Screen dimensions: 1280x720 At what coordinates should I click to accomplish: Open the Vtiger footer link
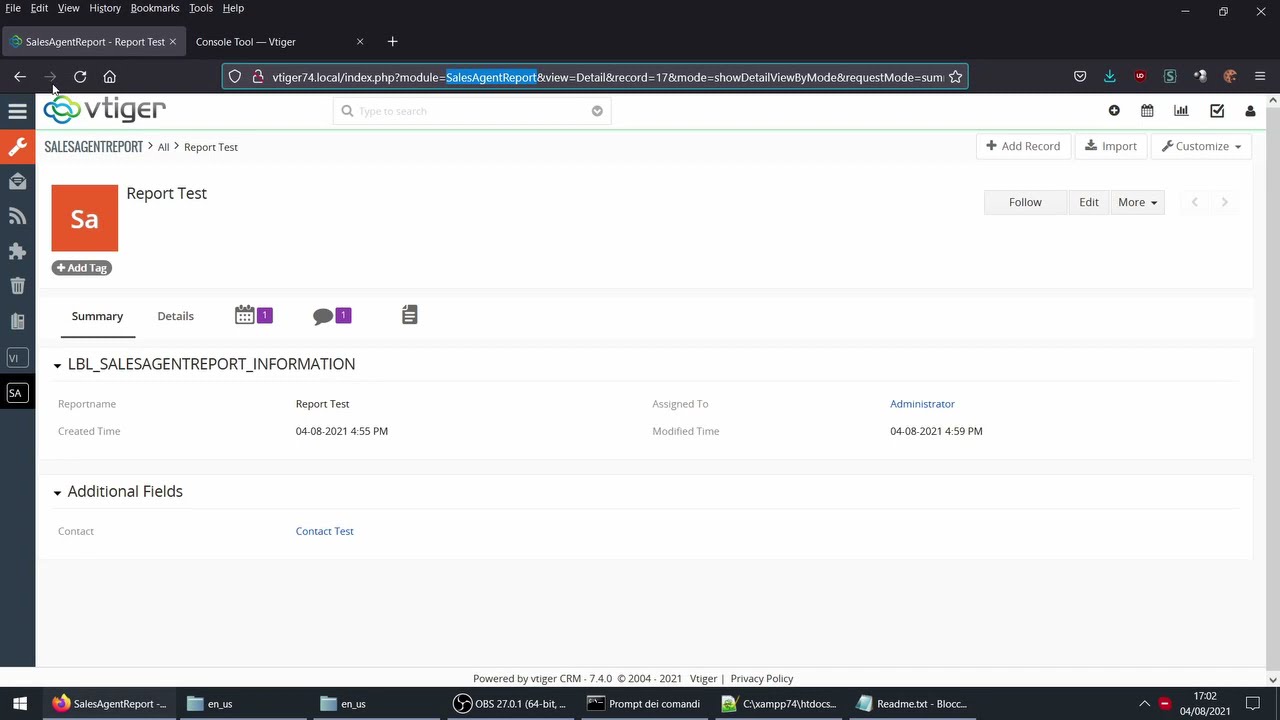pyautogui.click(x=703, y=678)
